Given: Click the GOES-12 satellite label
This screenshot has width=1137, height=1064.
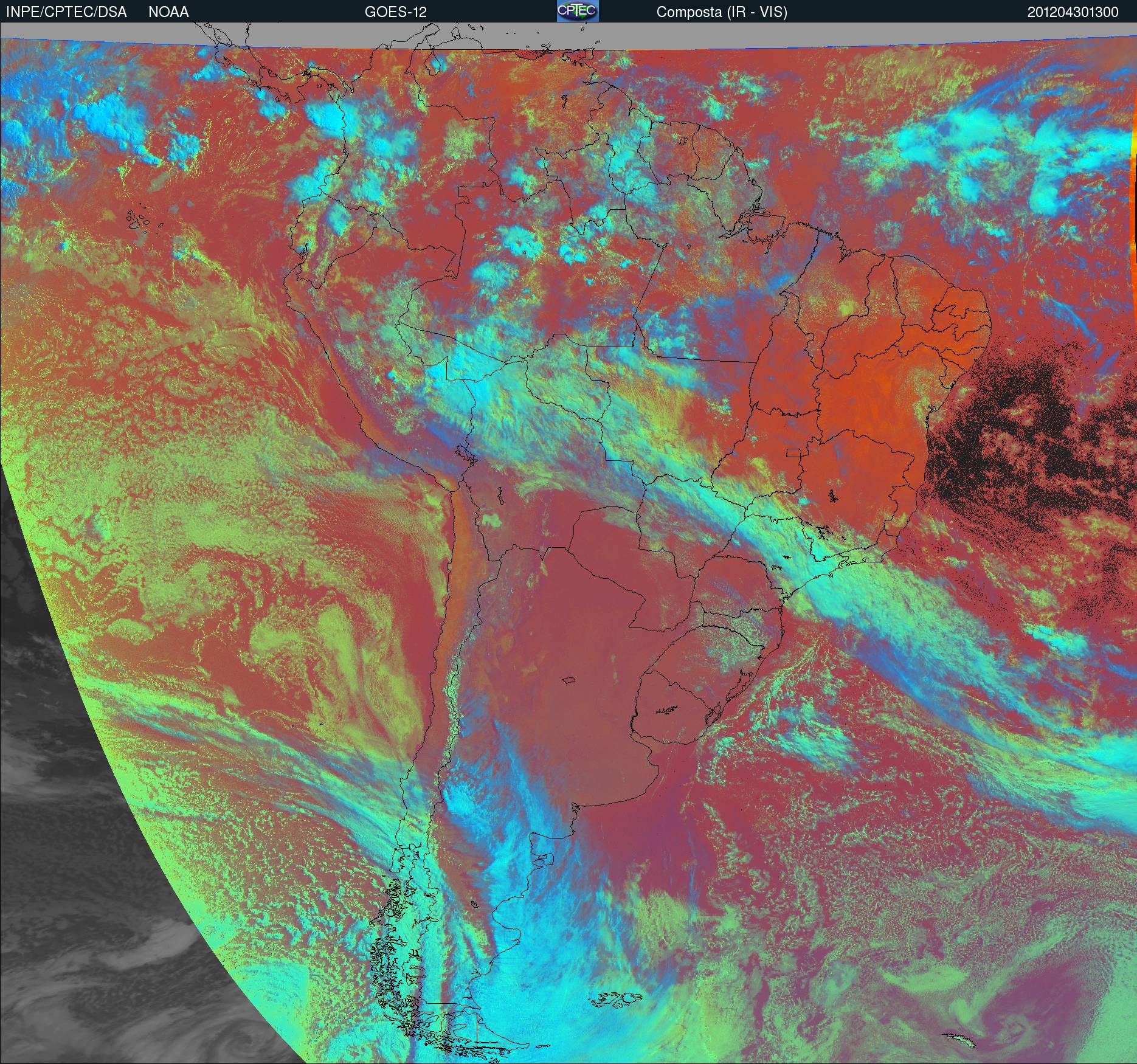Looking at the screenshot, I should pos(396,12).
